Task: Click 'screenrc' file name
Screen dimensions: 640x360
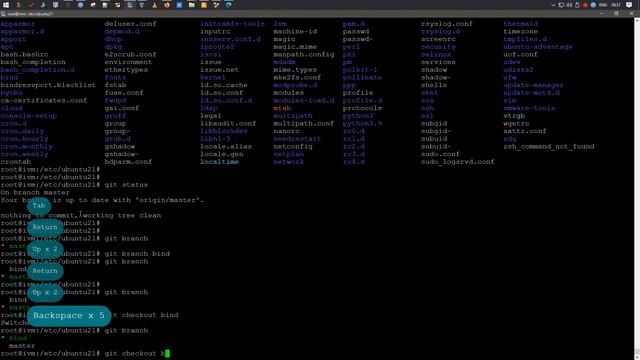Action: pyautogui.click(x=438, y=39)
